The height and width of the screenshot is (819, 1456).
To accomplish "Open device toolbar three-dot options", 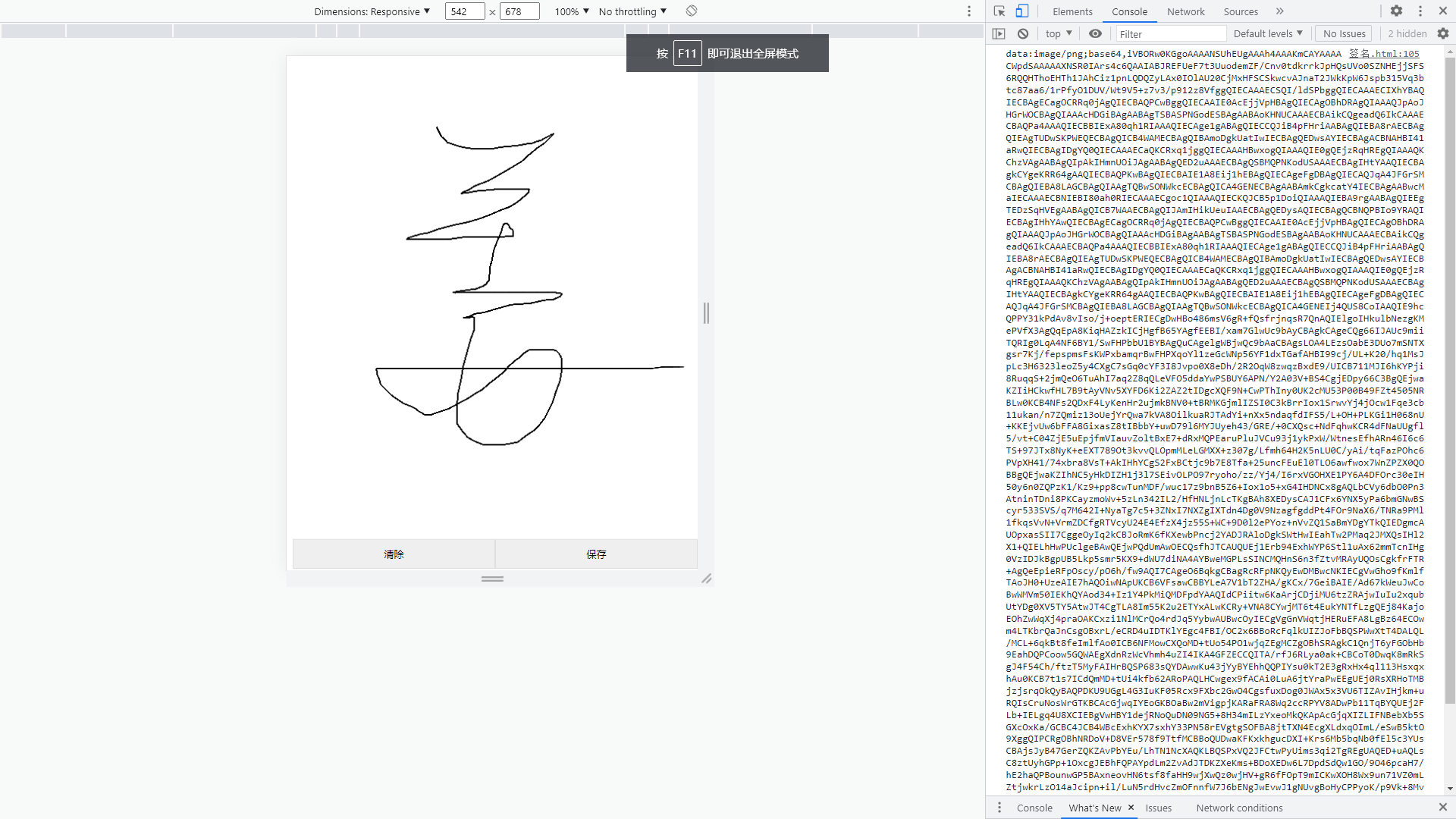I will point(968,11).
